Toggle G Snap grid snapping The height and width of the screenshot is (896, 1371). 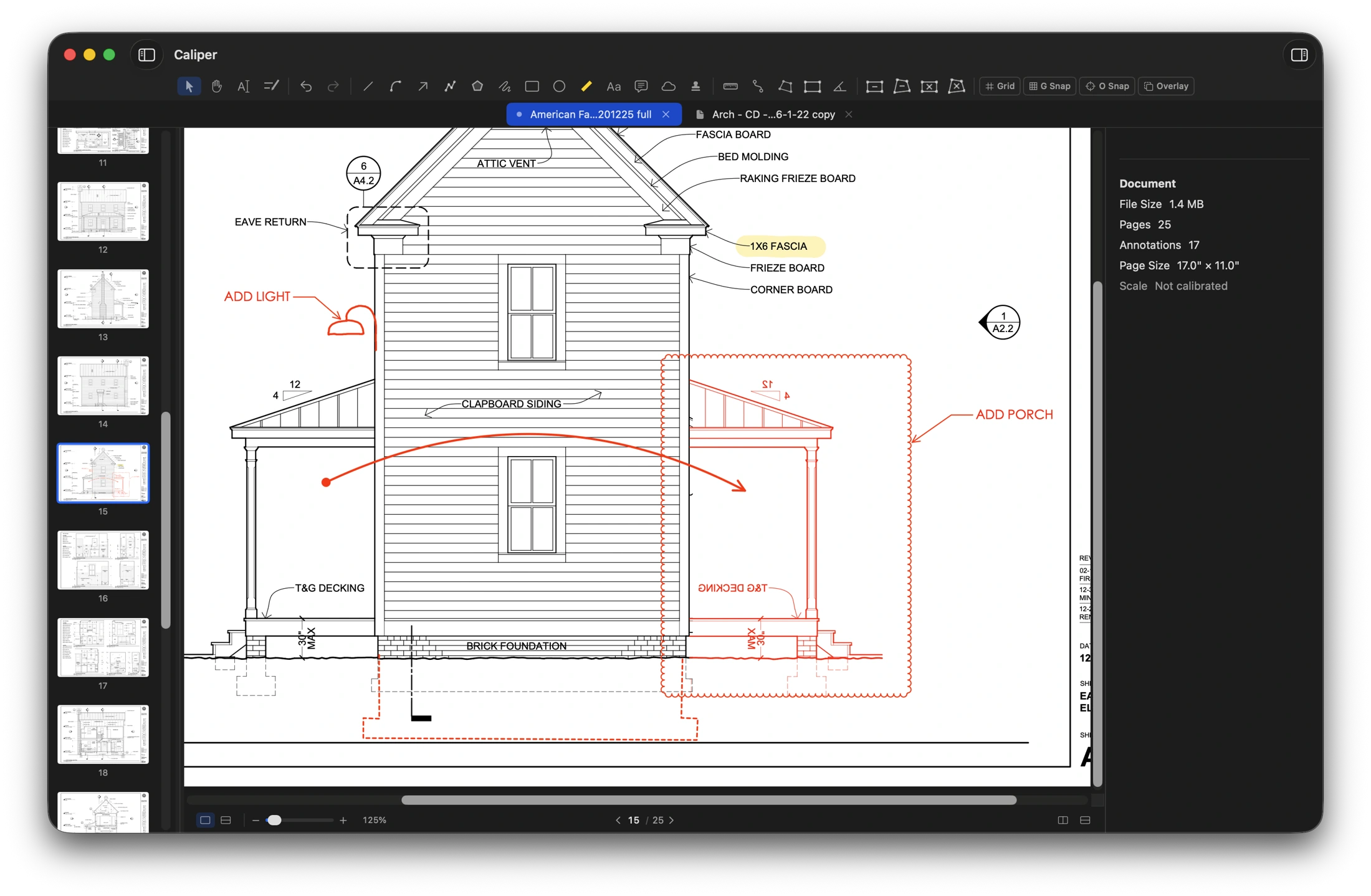tap(1050, 86)
